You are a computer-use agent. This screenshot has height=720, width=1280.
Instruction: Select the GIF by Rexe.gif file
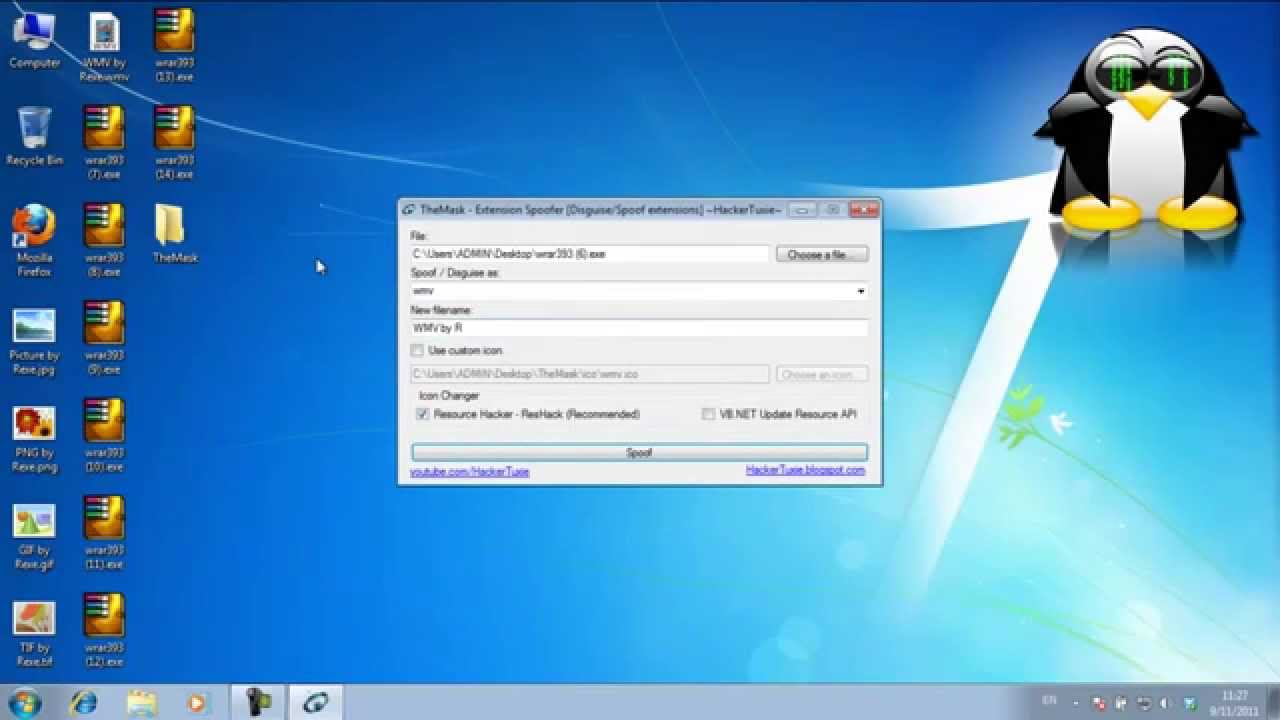pyautogui.click(x=34, y=536)
